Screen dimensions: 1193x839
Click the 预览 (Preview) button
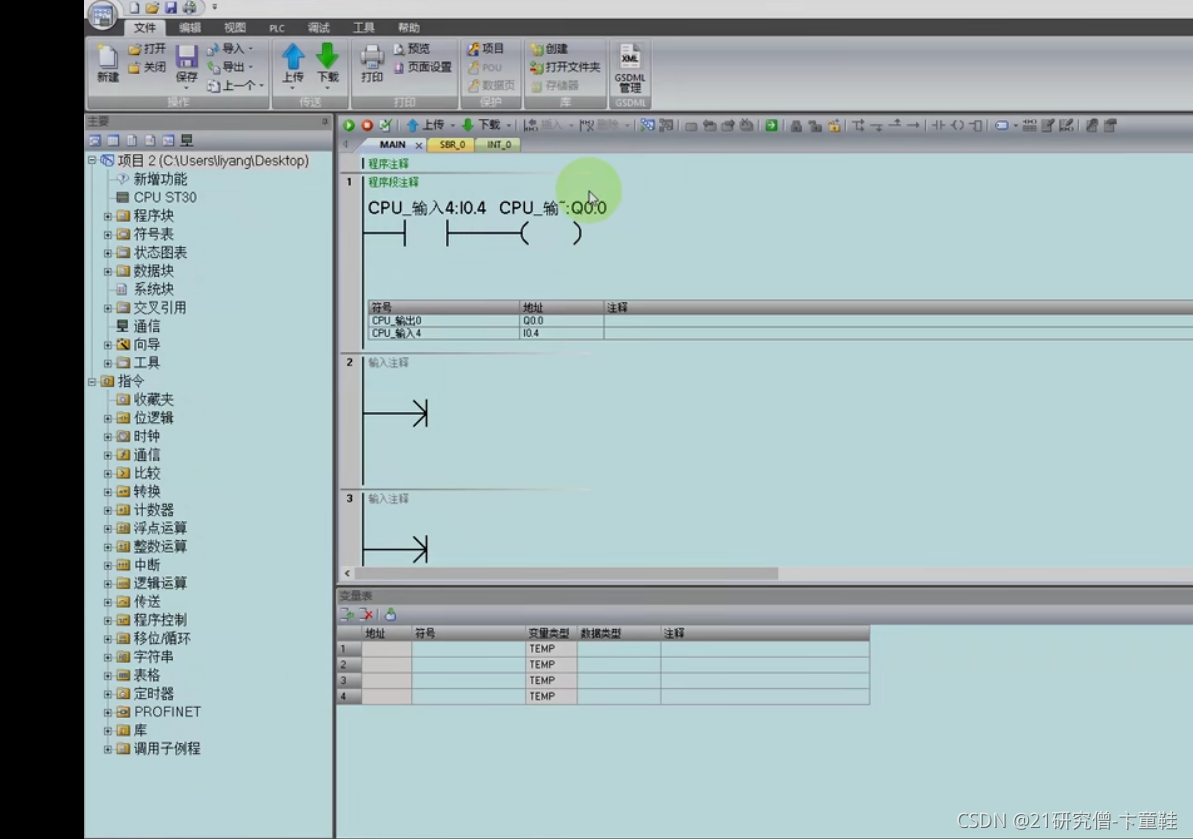[x=412, y=49]
